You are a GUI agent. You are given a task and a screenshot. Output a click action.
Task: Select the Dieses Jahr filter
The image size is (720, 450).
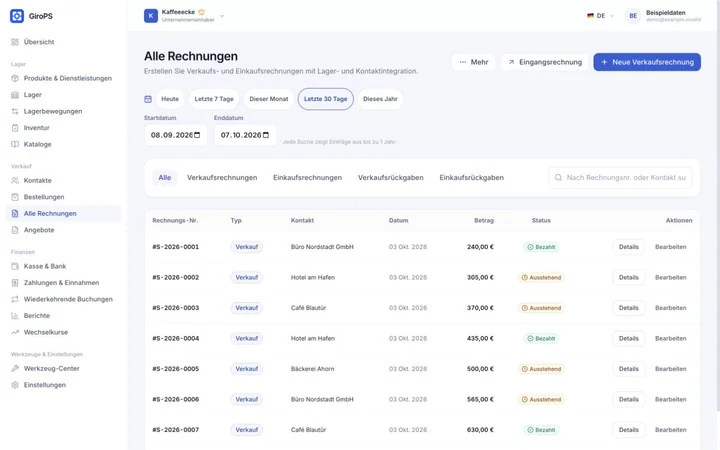[380, 99]
